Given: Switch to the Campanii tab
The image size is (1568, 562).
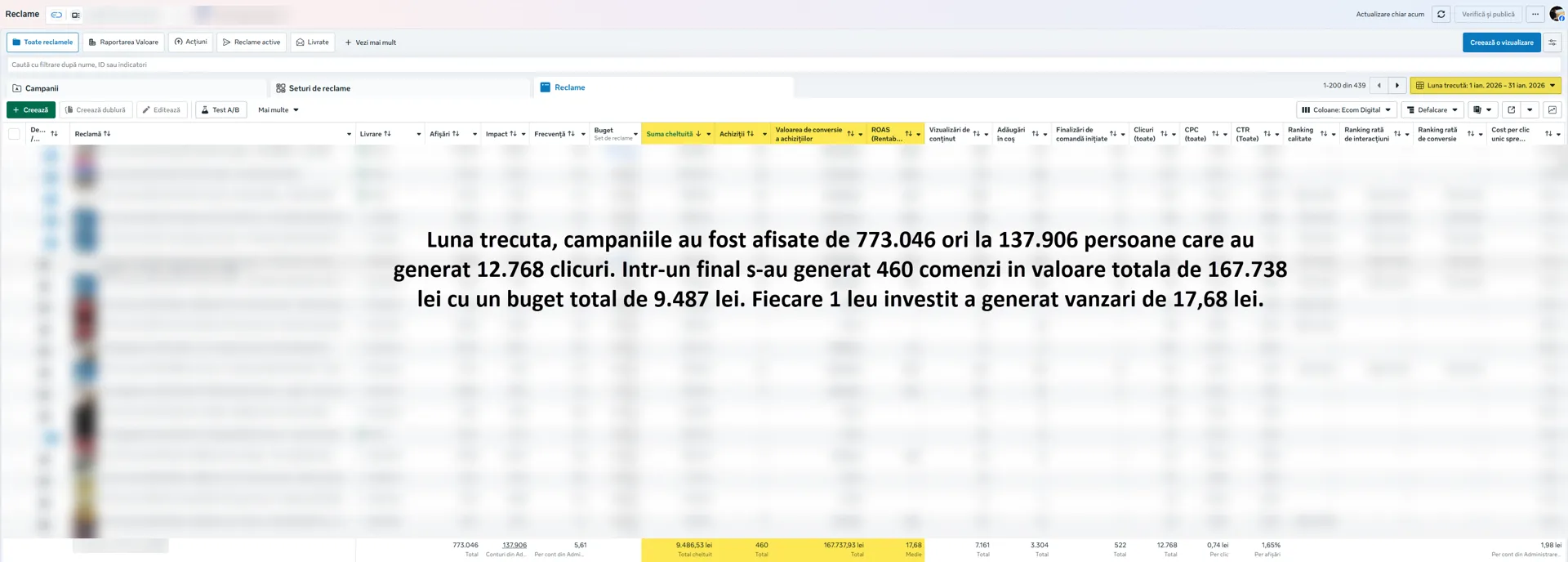Looking at the screenshot, I should coord(41,88).
